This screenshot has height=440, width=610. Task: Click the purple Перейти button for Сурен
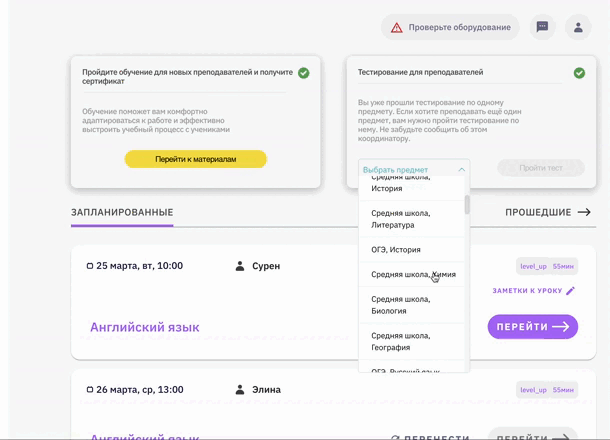click(x=532, y=327)
